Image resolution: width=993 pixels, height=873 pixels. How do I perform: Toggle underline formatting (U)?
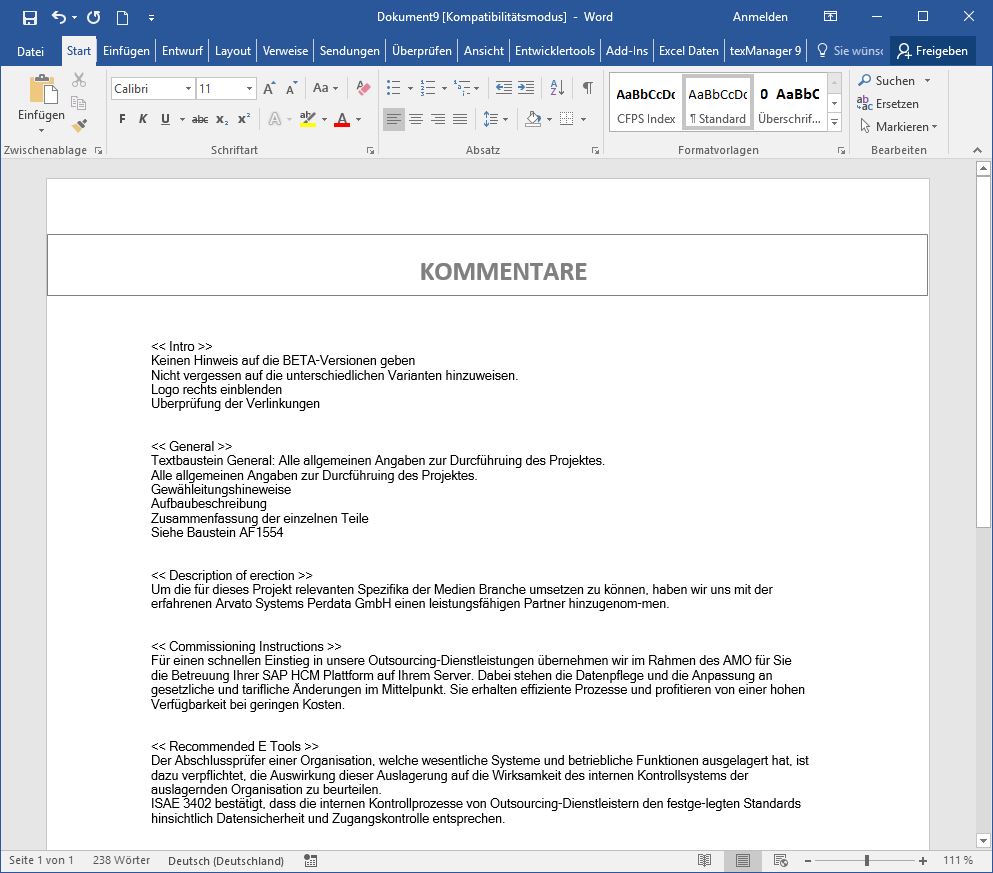click(x=165, y=119)
